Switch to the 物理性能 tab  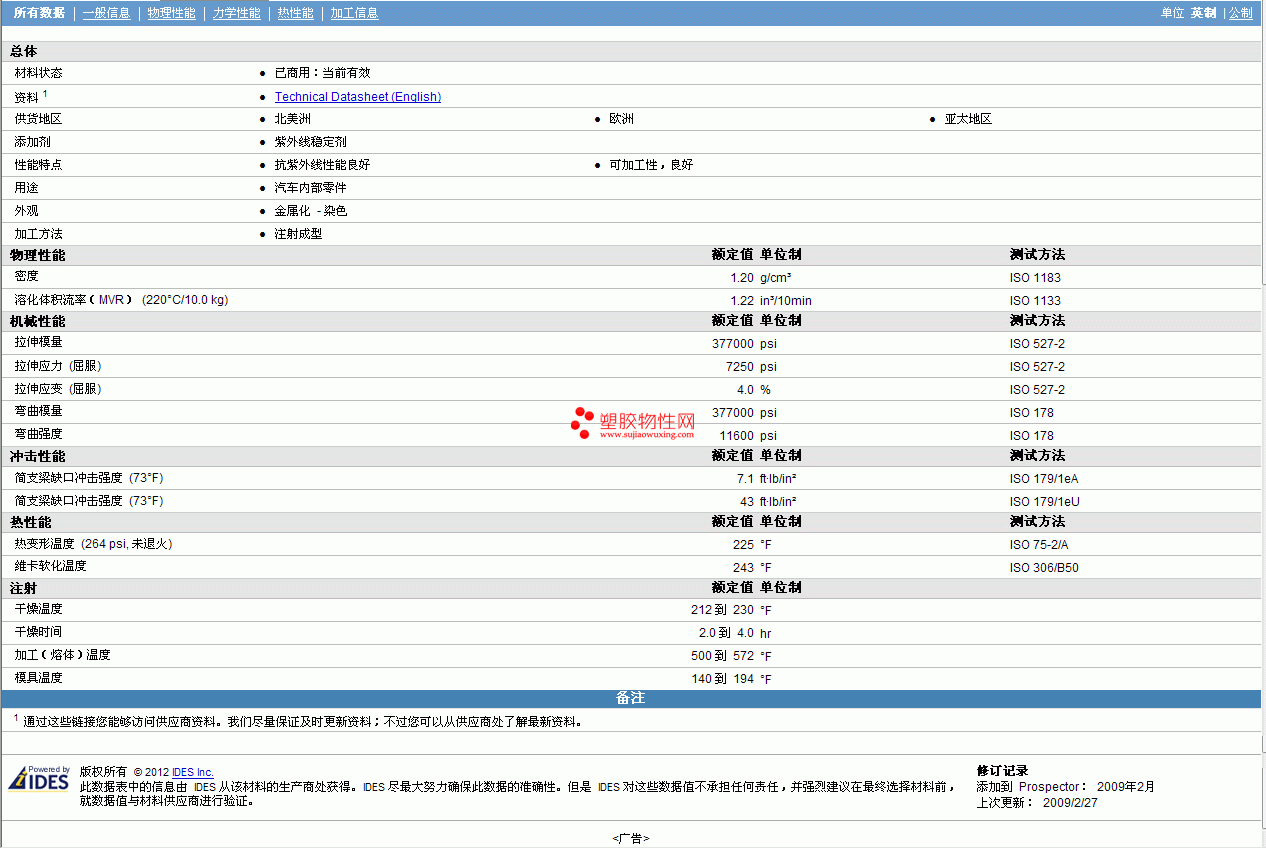pyautogui.click(x=171, y=13)
